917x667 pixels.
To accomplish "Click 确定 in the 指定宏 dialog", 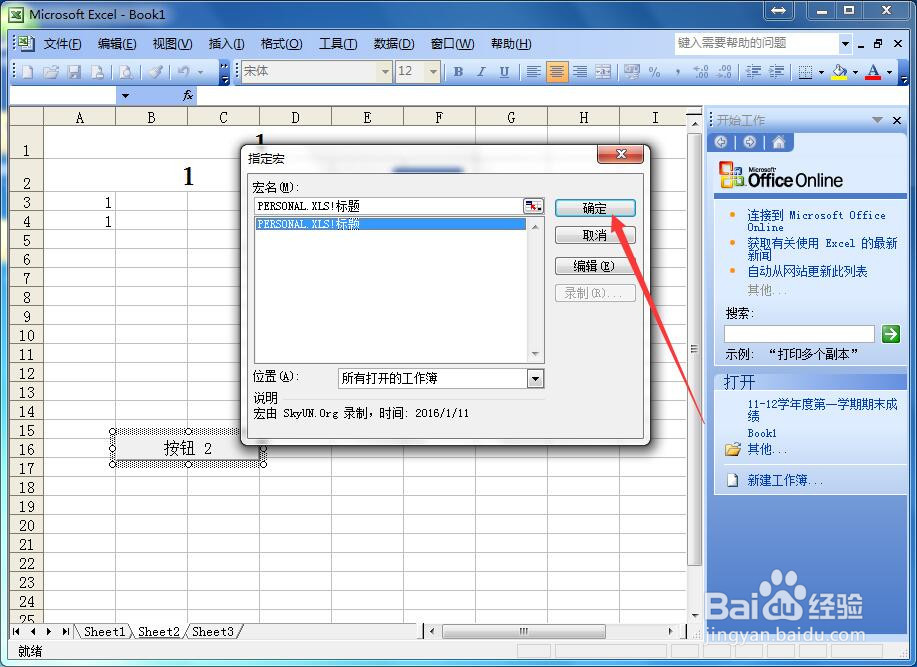I will click(x=595, y=208).
